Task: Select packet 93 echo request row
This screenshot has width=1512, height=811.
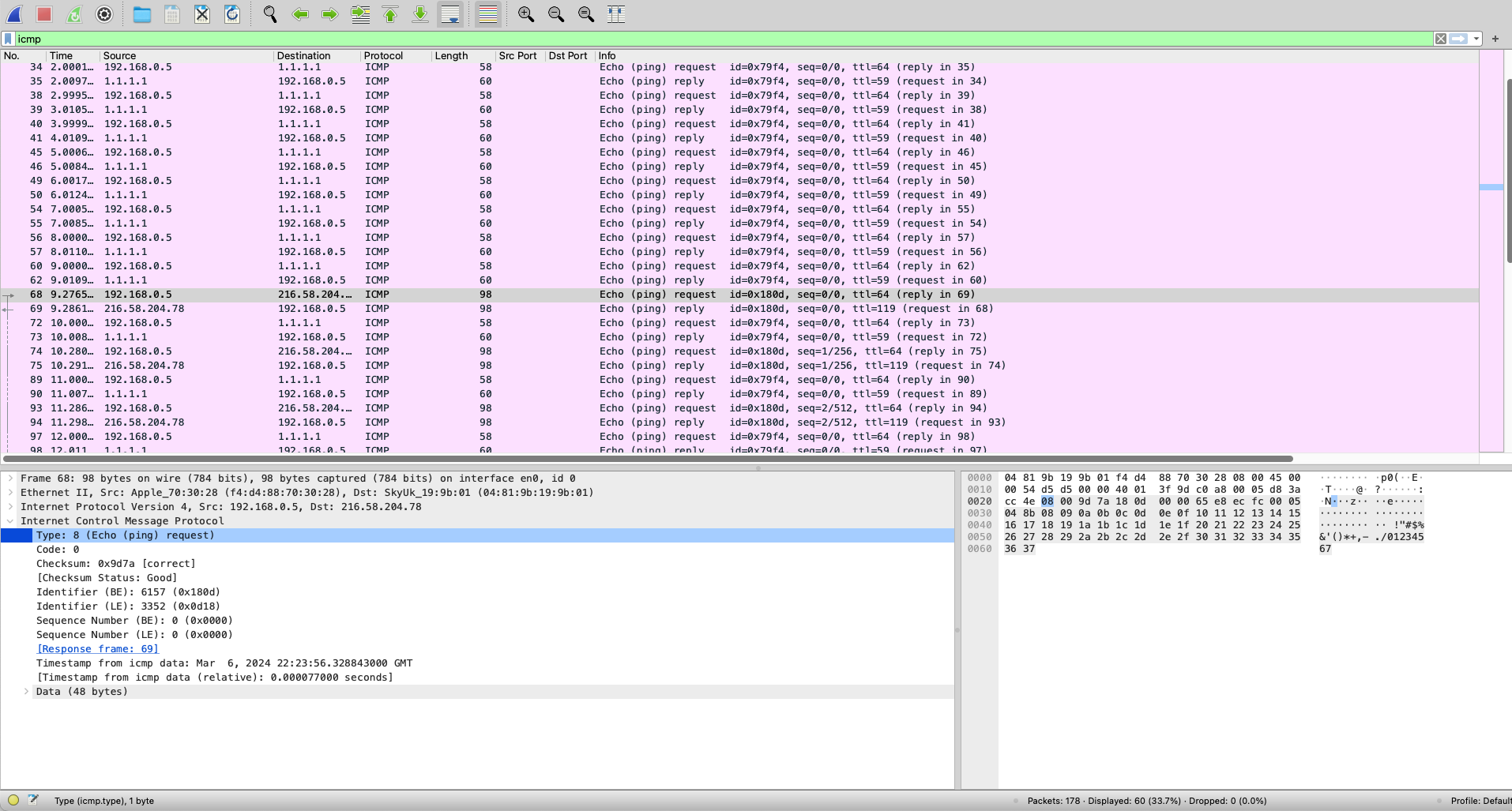Action: tap(739, 407)
